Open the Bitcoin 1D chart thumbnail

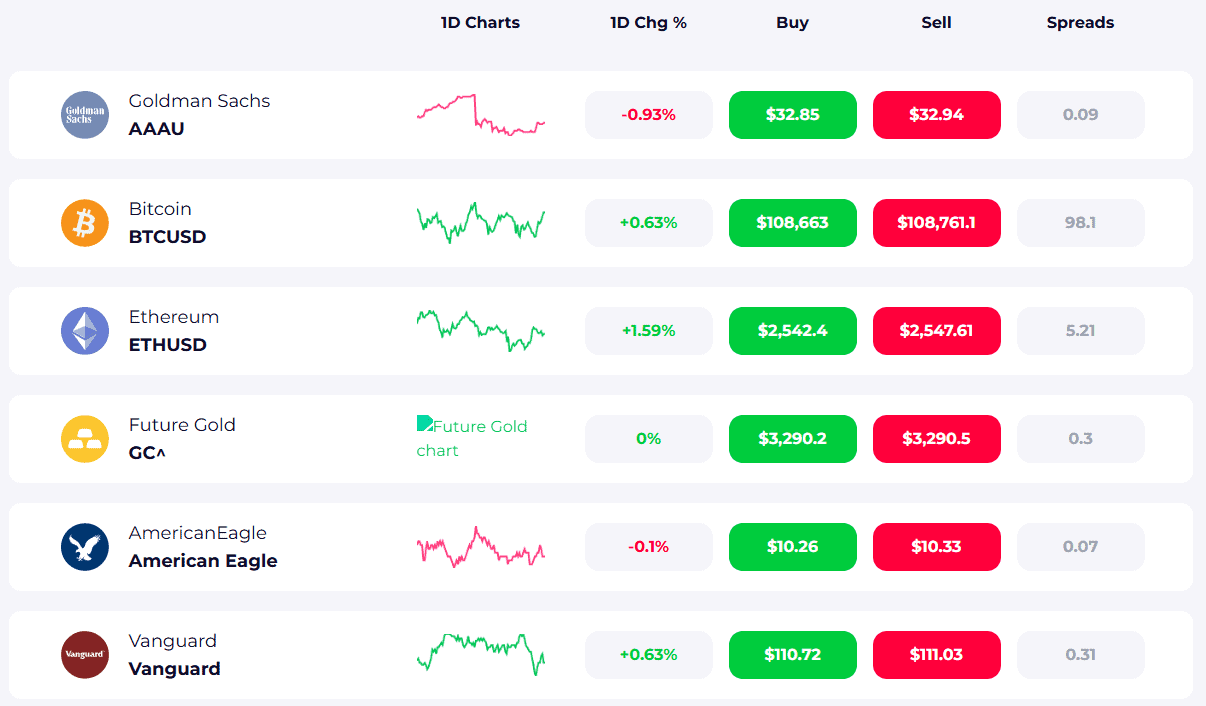tap(480, 223)
